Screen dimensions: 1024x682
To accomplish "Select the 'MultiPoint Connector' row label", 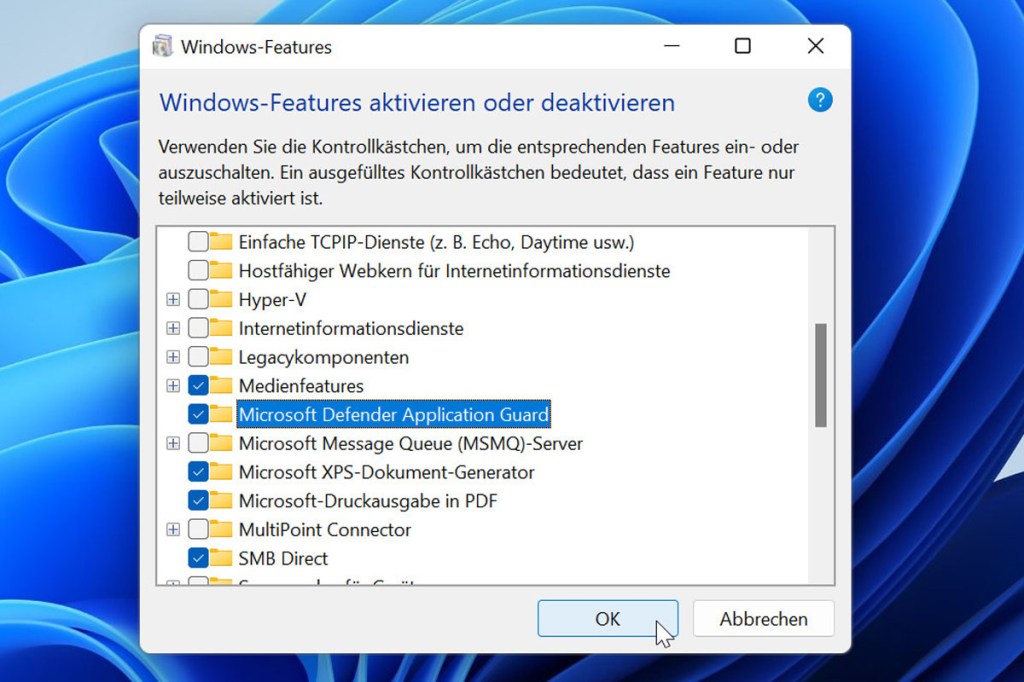I will (x=325, y=529).
